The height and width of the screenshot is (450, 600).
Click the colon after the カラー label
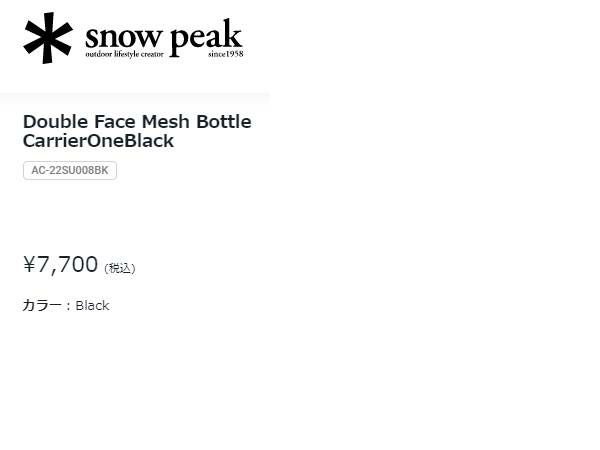(x=68, y=306)
